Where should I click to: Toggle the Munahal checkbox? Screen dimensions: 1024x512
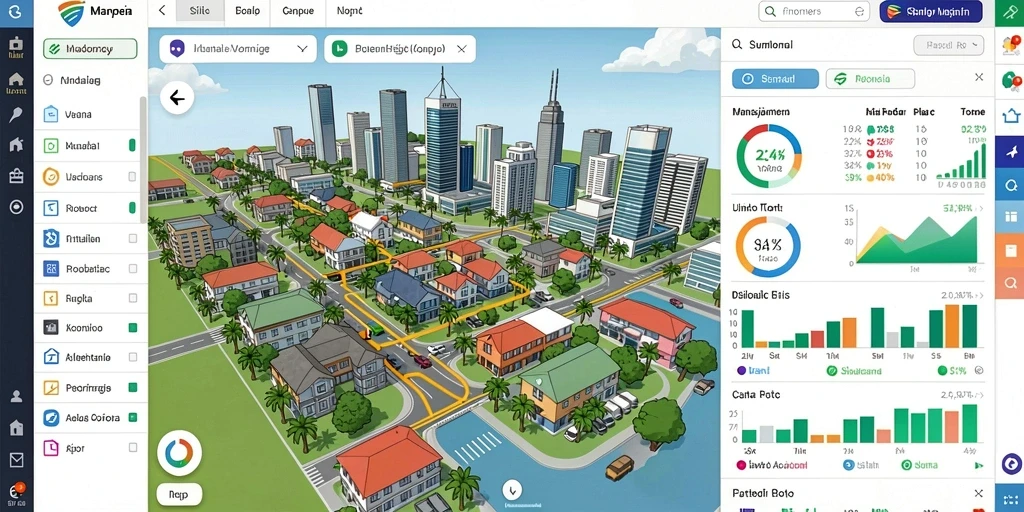click(x=133, y=145)
